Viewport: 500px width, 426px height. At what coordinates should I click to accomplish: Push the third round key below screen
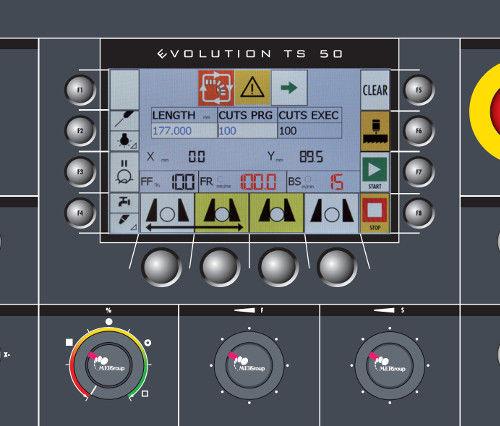(x=278, y=267)
